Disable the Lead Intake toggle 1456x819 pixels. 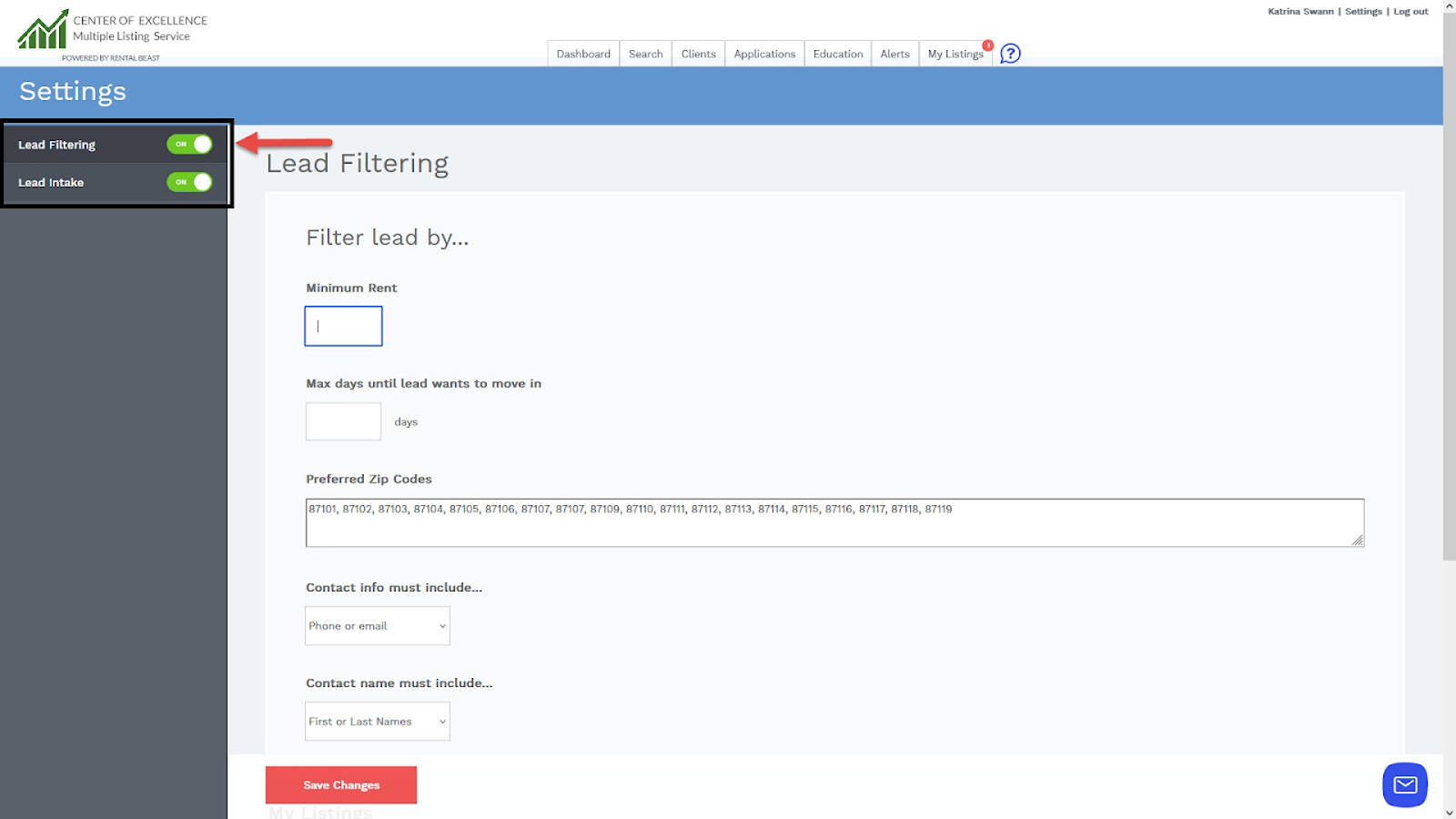188,182
